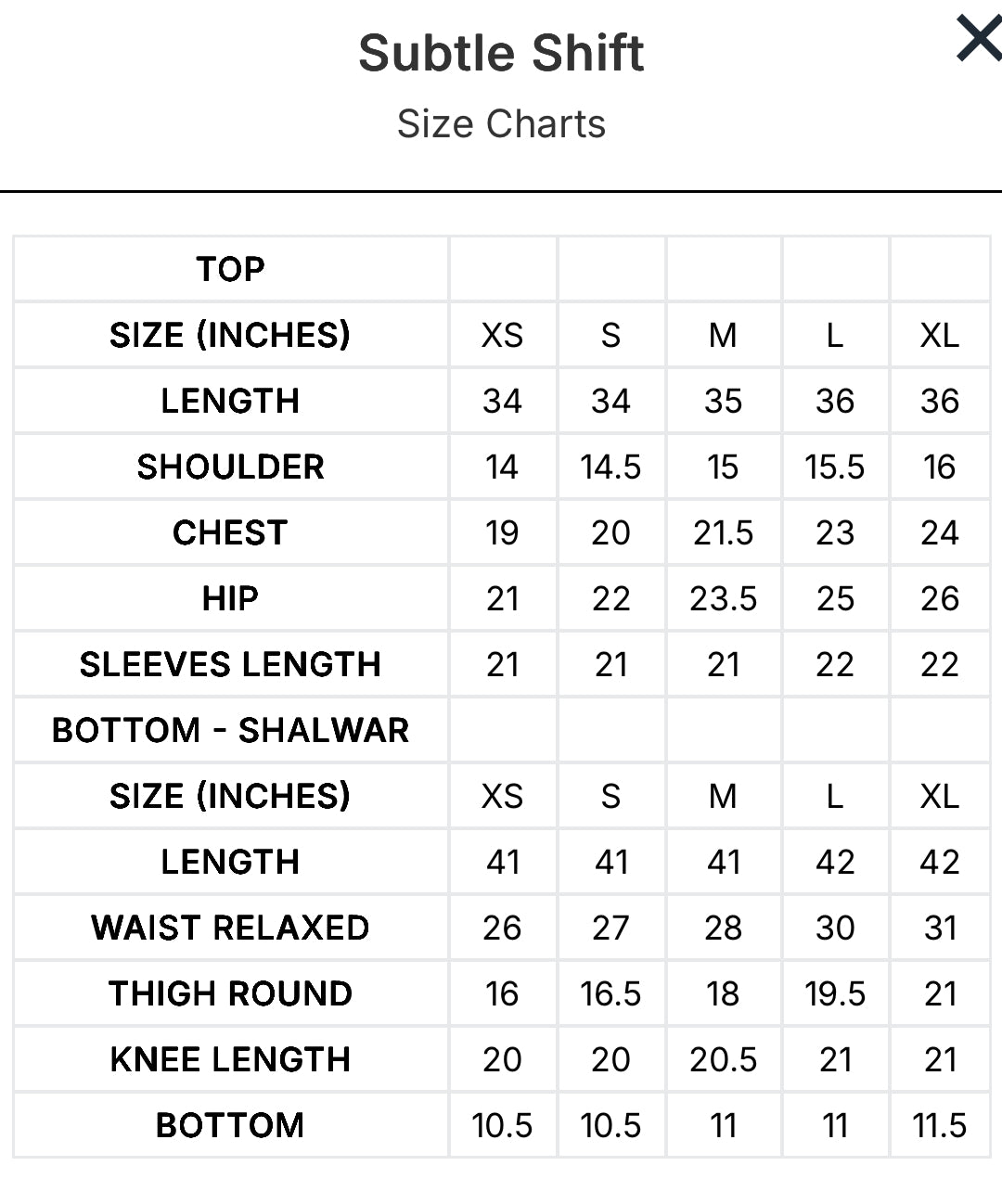Select the TOP section header cell
Viewport: 1002px width, 1204px height.
click(230, 269)
